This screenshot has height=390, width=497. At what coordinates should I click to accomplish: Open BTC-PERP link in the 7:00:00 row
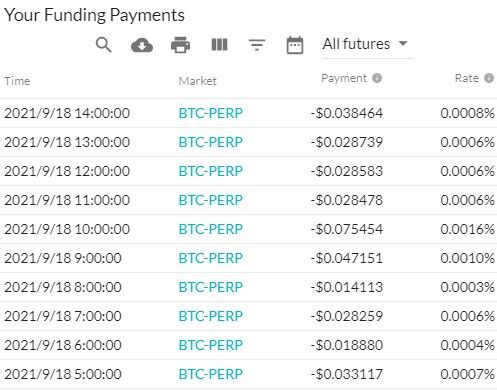(x=211, y=316)
